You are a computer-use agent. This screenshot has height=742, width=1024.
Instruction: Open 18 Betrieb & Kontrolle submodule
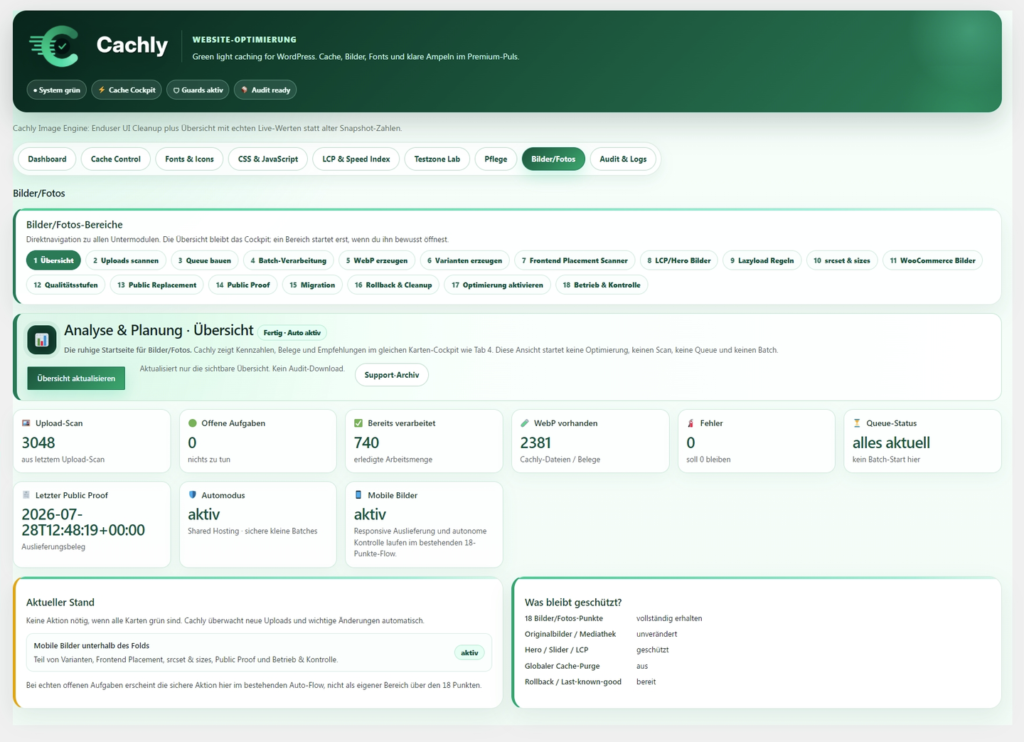point(601,285)
